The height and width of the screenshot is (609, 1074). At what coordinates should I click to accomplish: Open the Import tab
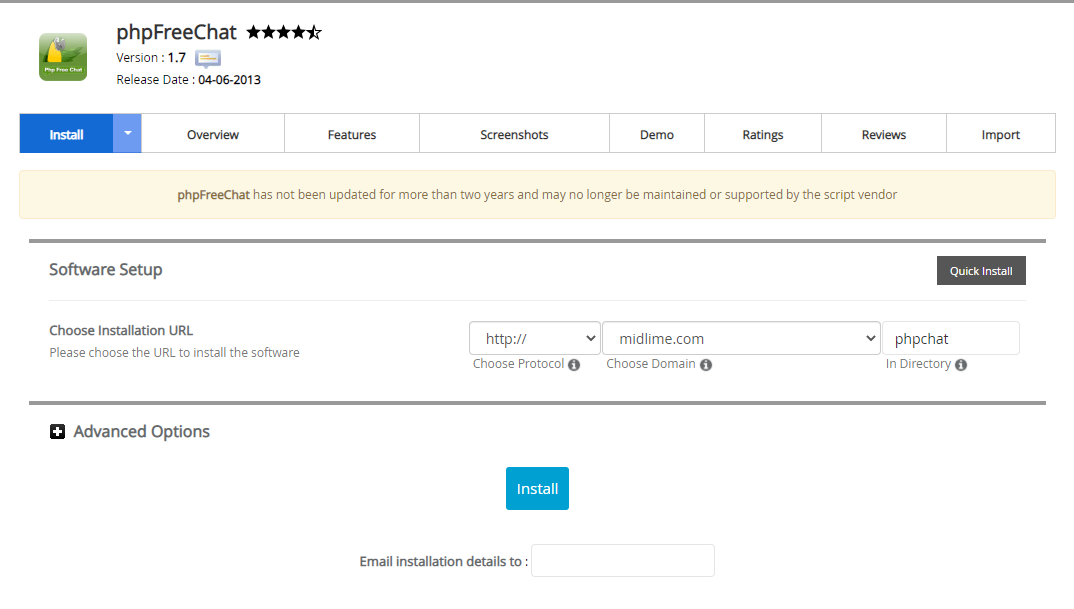pyautogui.click(x=1000, y=133)
